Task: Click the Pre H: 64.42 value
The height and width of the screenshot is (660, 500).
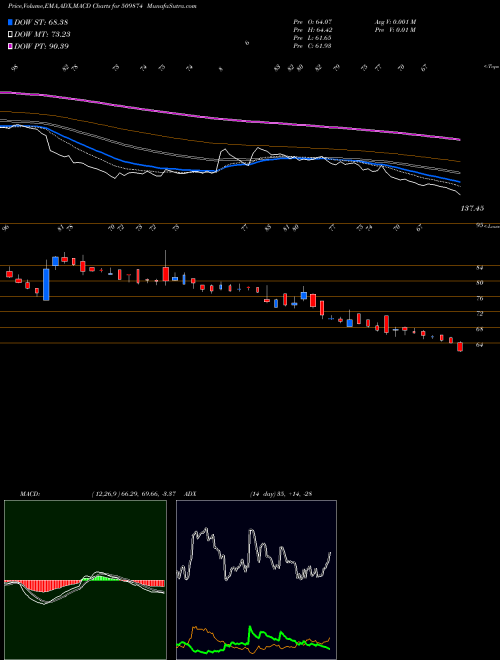Action: (x=312, y=30)
